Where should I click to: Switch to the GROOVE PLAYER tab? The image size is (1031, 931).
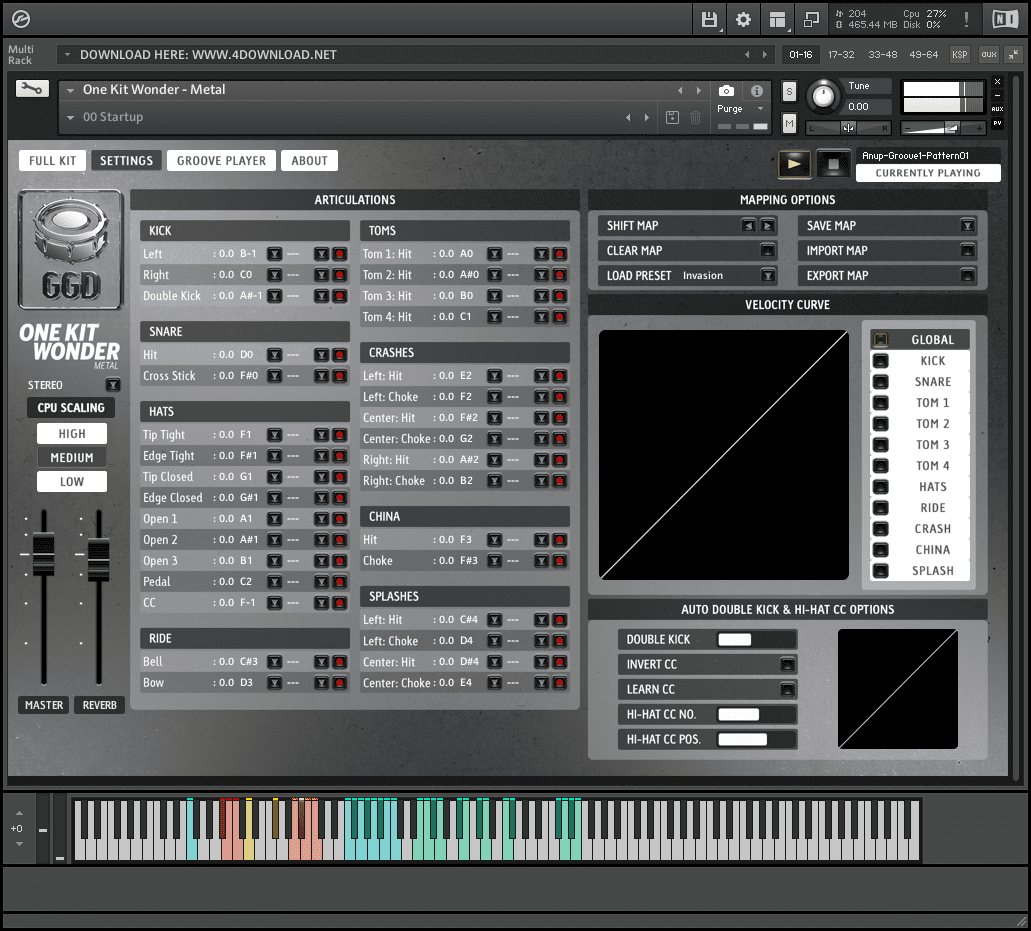pyautogui.click(x=221, y=160)
